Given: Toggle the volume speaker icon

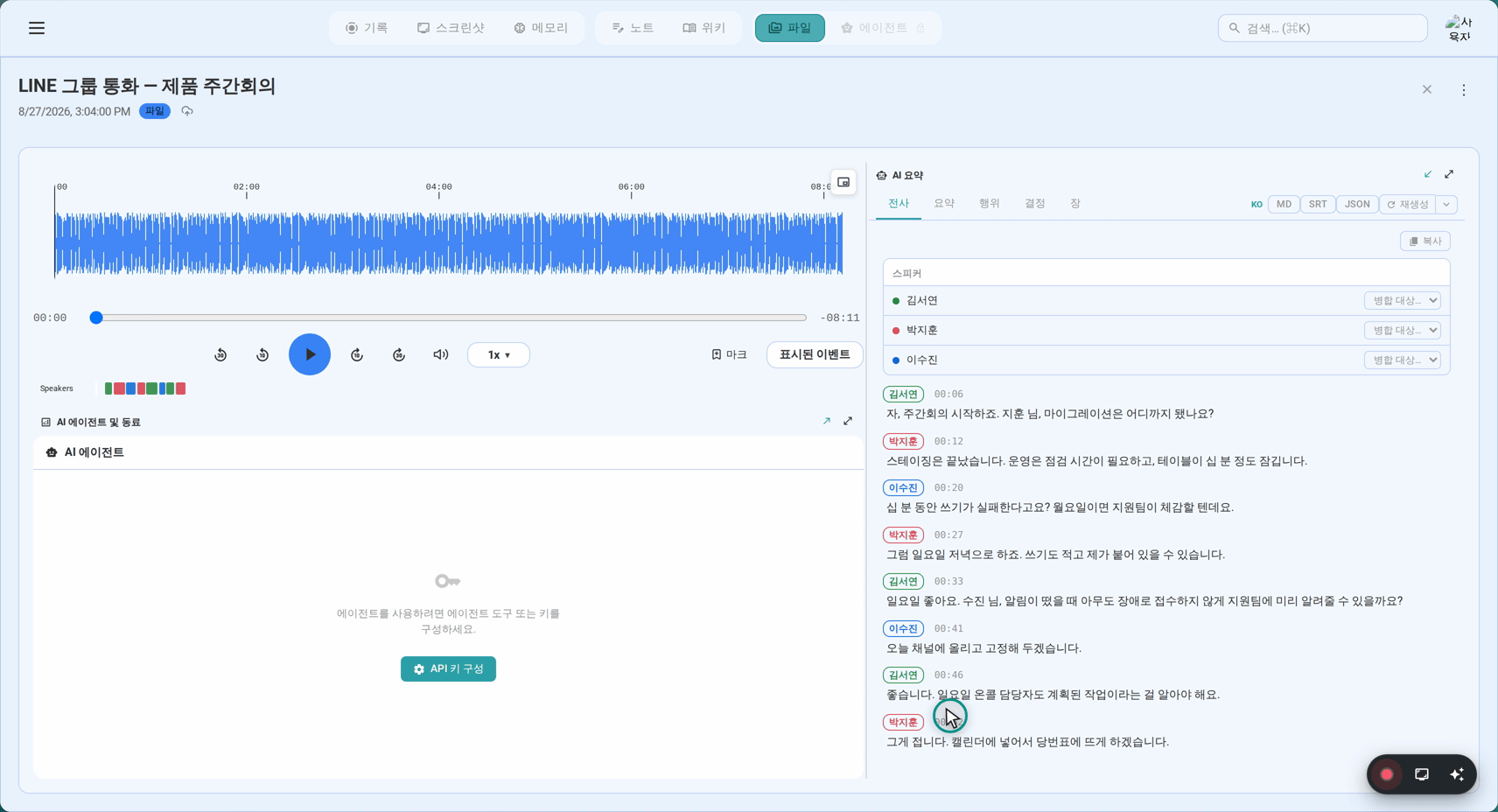Looking at the screenshot, I should [x=441, y=354].
